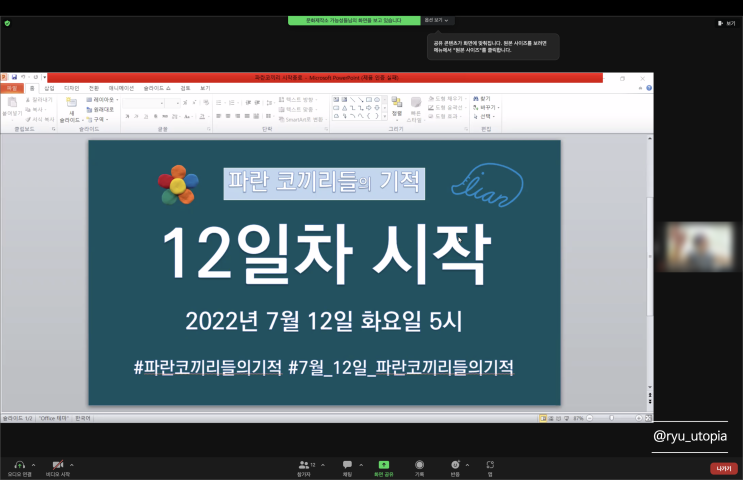The height and width of the screenshot is (480, 743).
Task: Expand video options arrow next to 비디오 시작
Action: point(72,465)
